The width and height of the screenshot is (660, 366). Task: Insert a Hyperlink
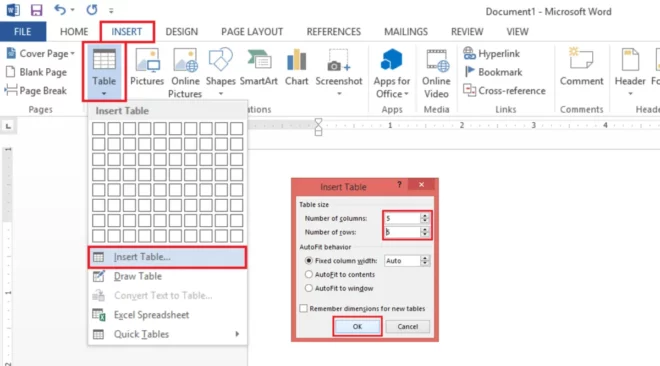click(492, 53)
